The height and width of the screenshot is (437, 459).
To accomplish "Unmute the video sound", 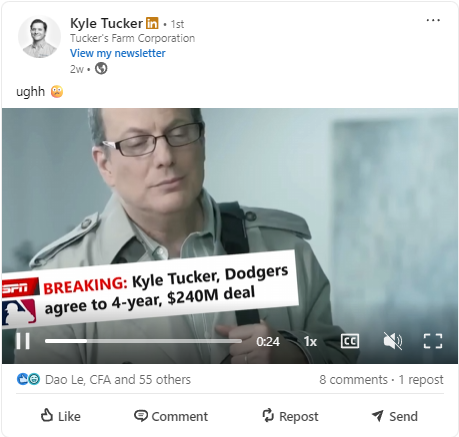I will pyautogui.click(x=393, y=341).
